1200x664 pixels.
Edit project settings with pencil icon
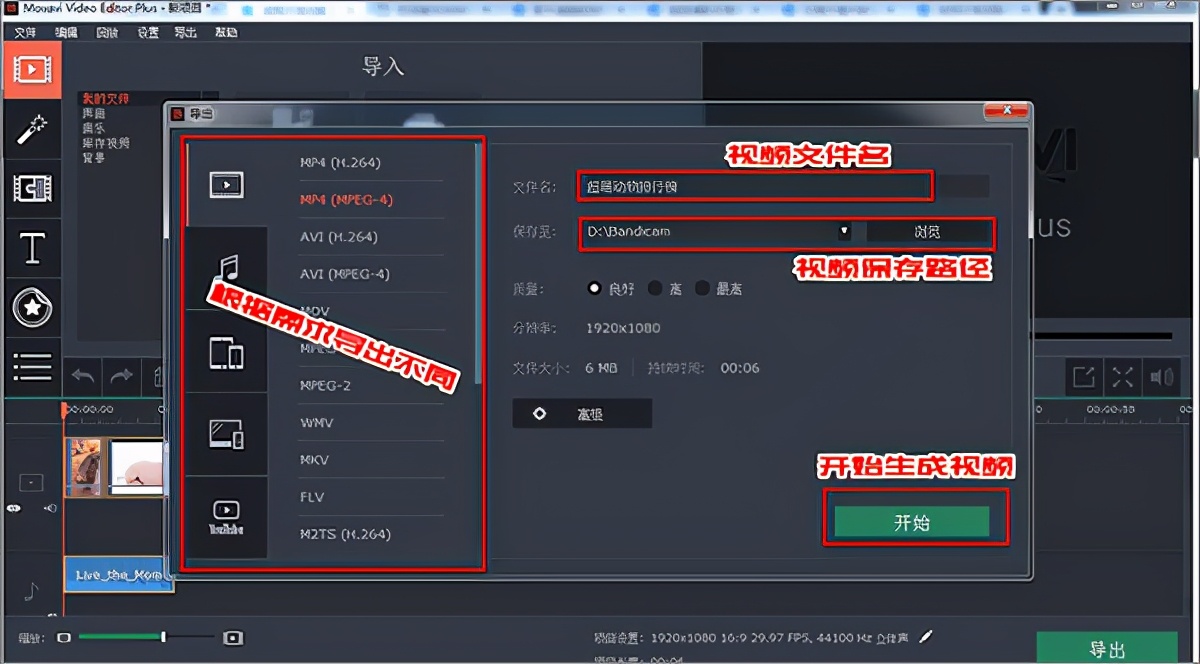(x=927, y=636)
